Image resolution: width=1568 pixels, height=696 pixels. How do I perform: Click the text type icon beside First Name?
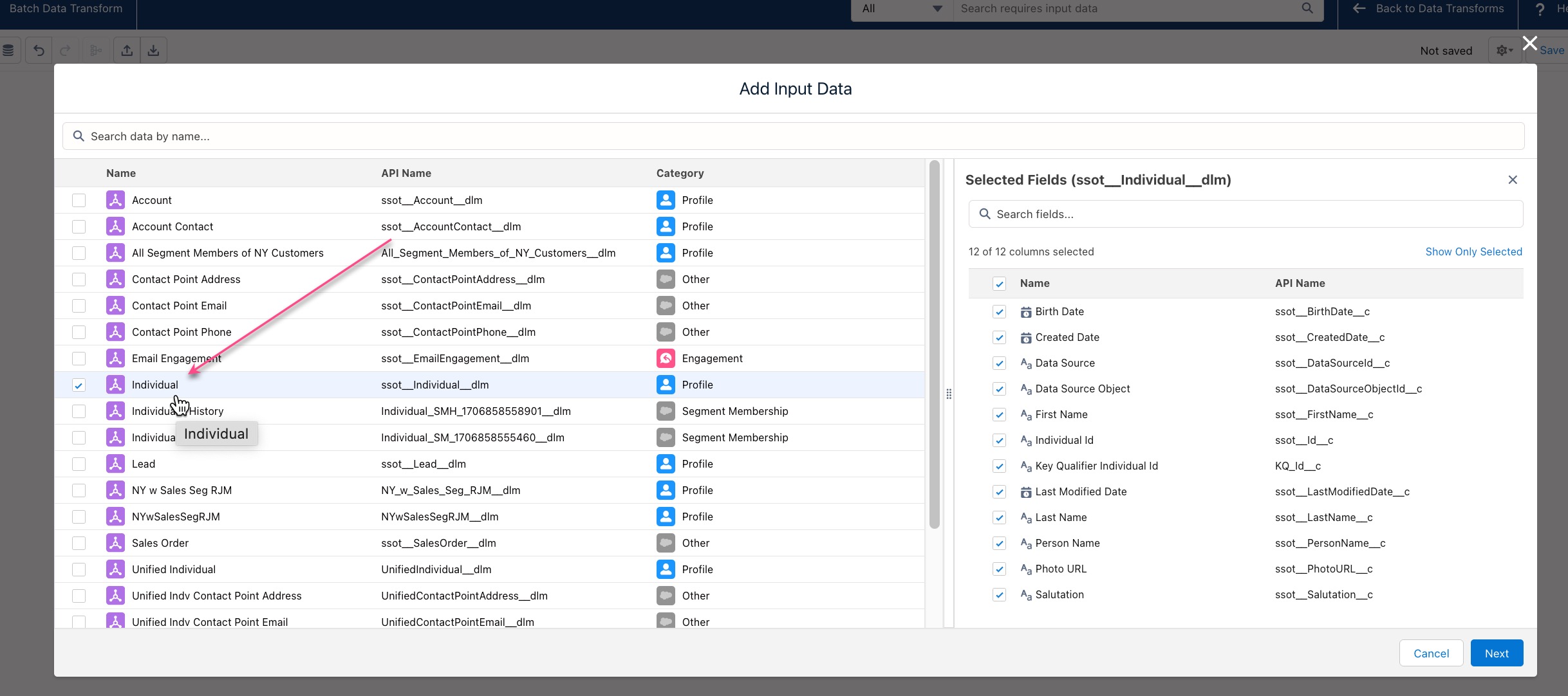point(1026,415)
